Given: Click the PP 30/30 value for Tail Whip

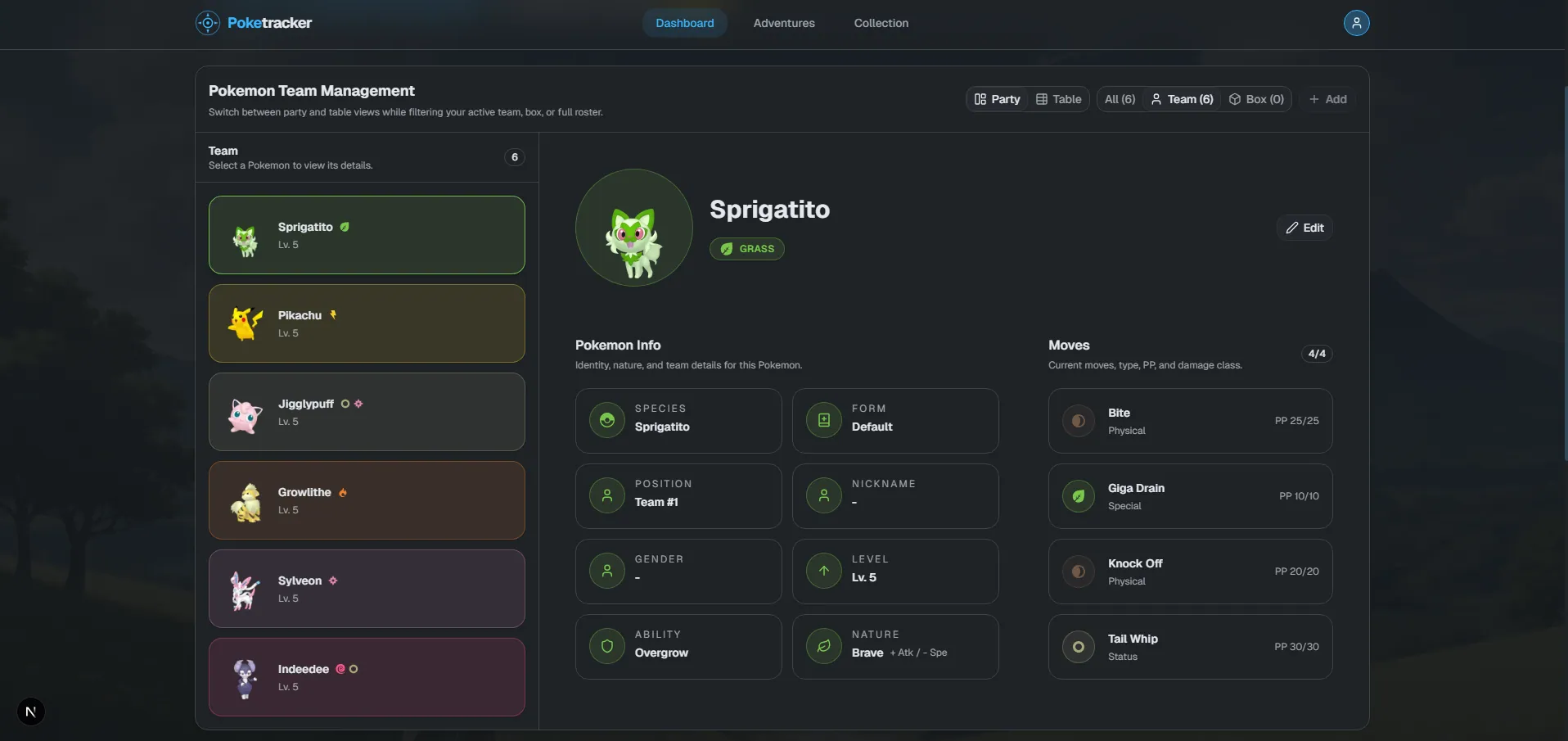Looking at the screenshot, I should [x=1296, y=647].
